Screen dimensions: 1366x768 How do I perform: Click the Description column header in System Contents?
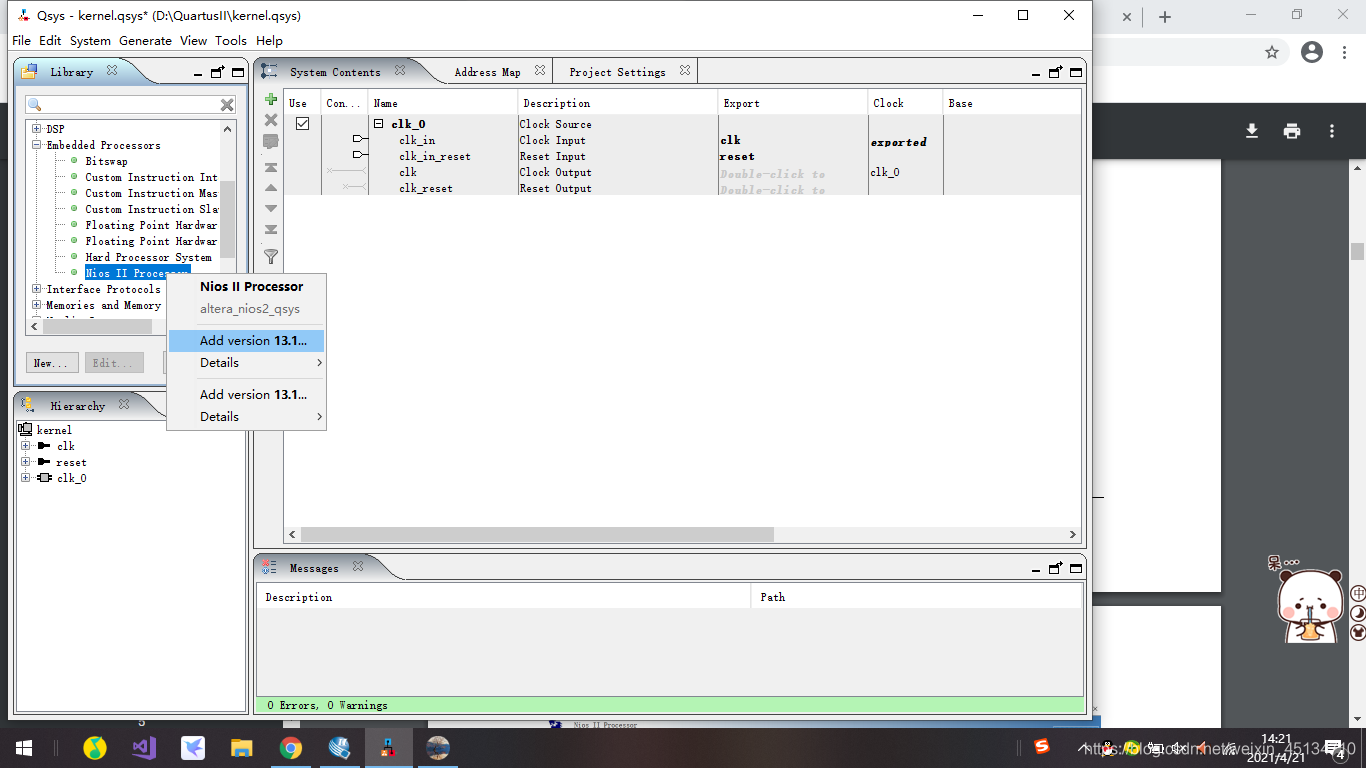618,103
